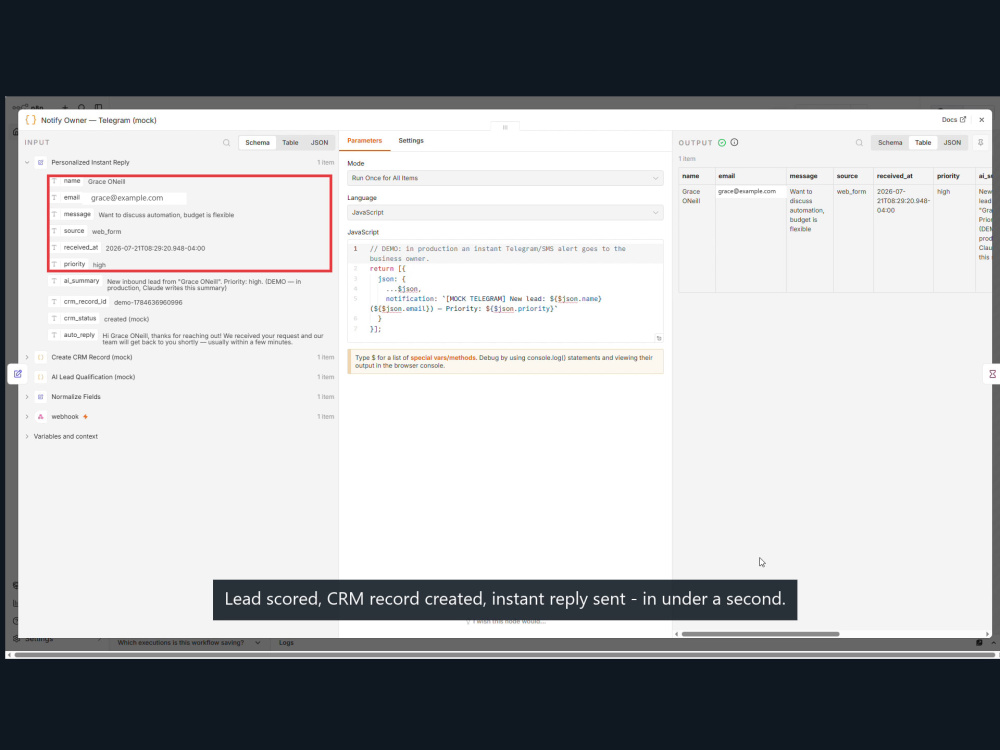Expand the Normalize Fields node
The image size is (1000, 750).
coord(27,397)
